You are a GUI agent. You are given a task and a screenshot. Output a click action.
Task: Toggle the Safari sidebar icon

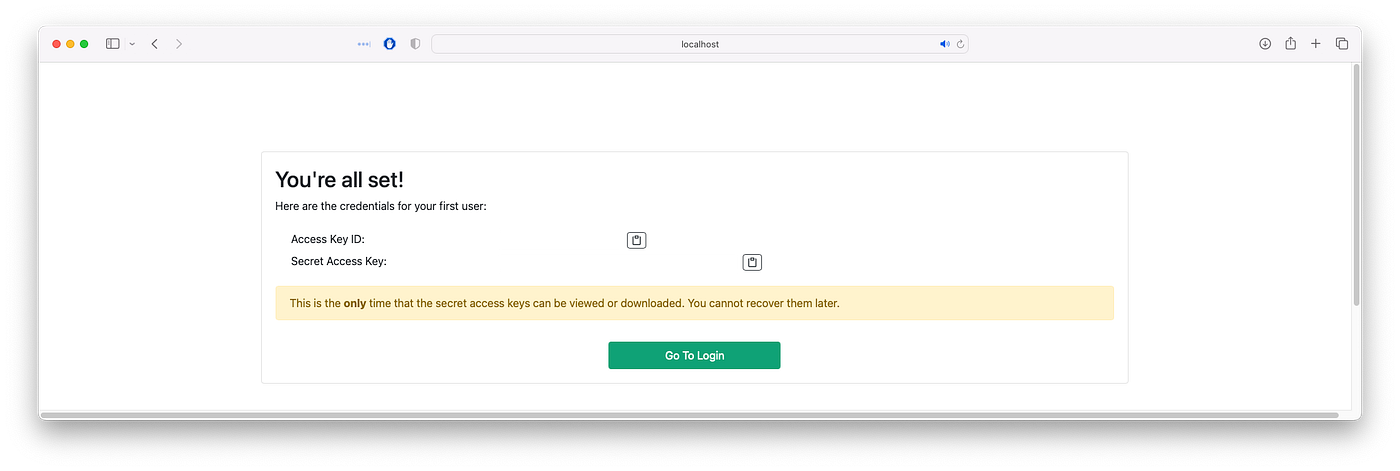click(x=113, y=44)
